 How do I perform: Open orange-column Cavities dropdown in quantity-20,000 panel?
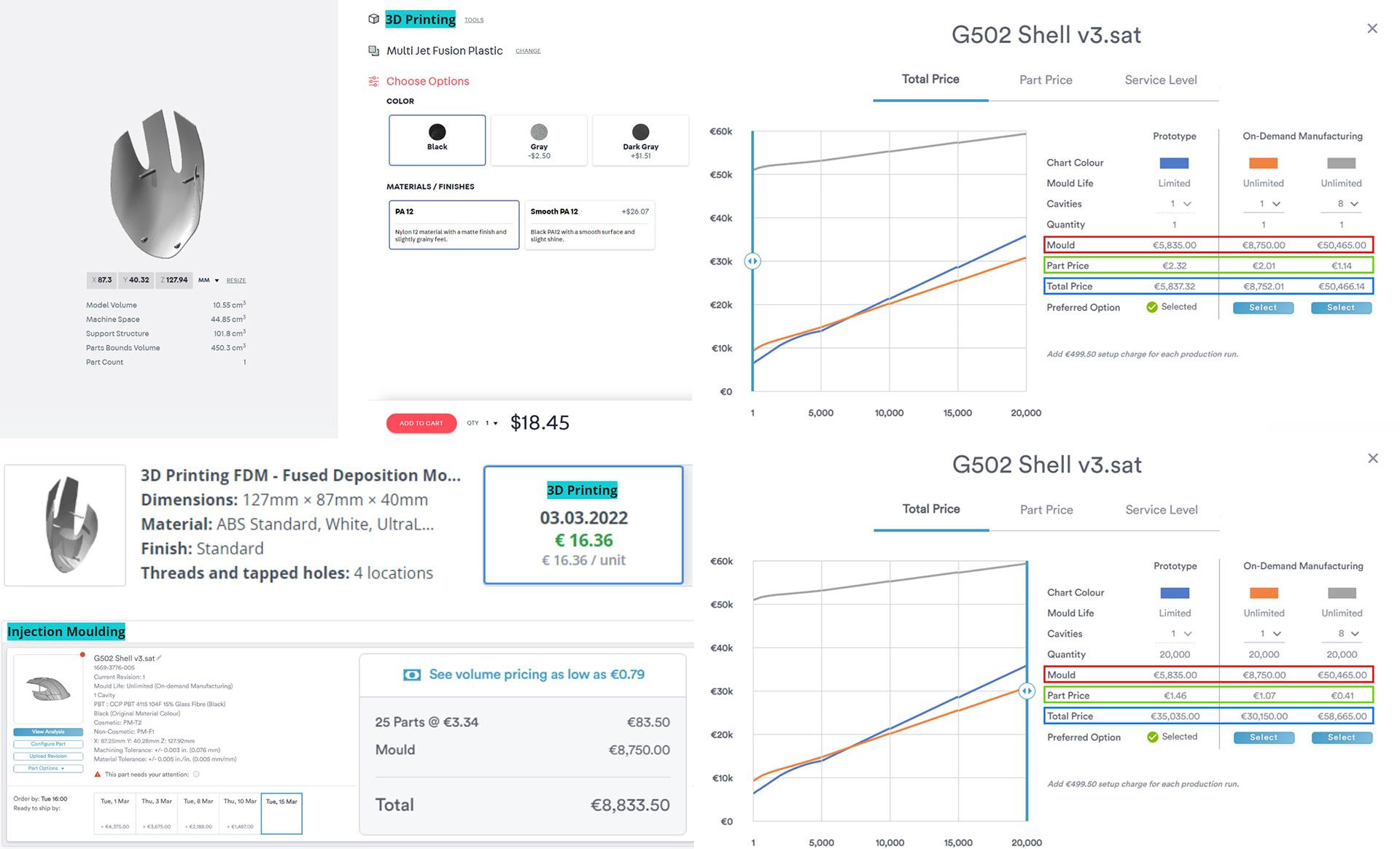coord(1264,634)
